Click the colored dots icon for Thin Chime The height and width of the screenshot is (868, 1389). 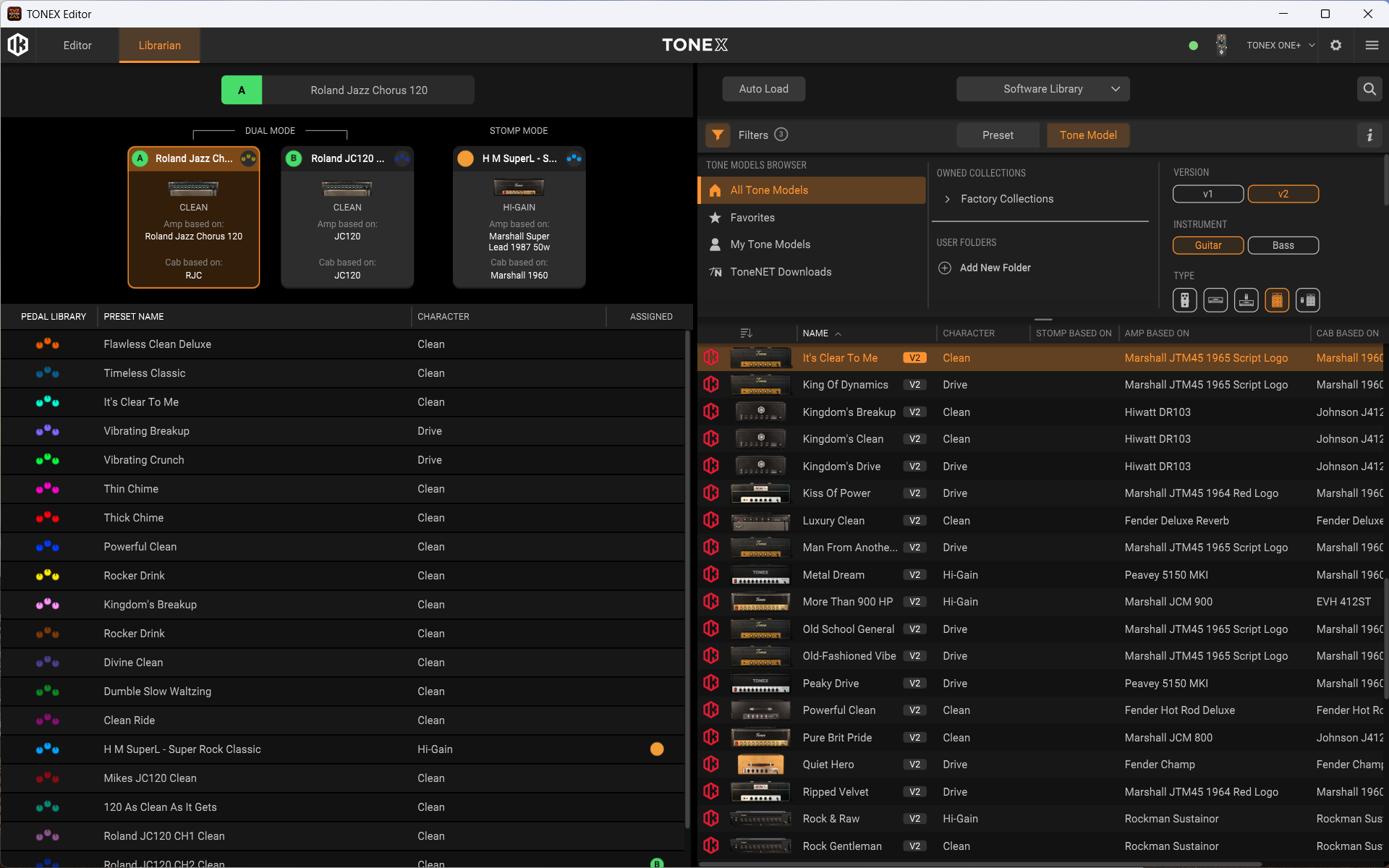click(x=48, y=489)
